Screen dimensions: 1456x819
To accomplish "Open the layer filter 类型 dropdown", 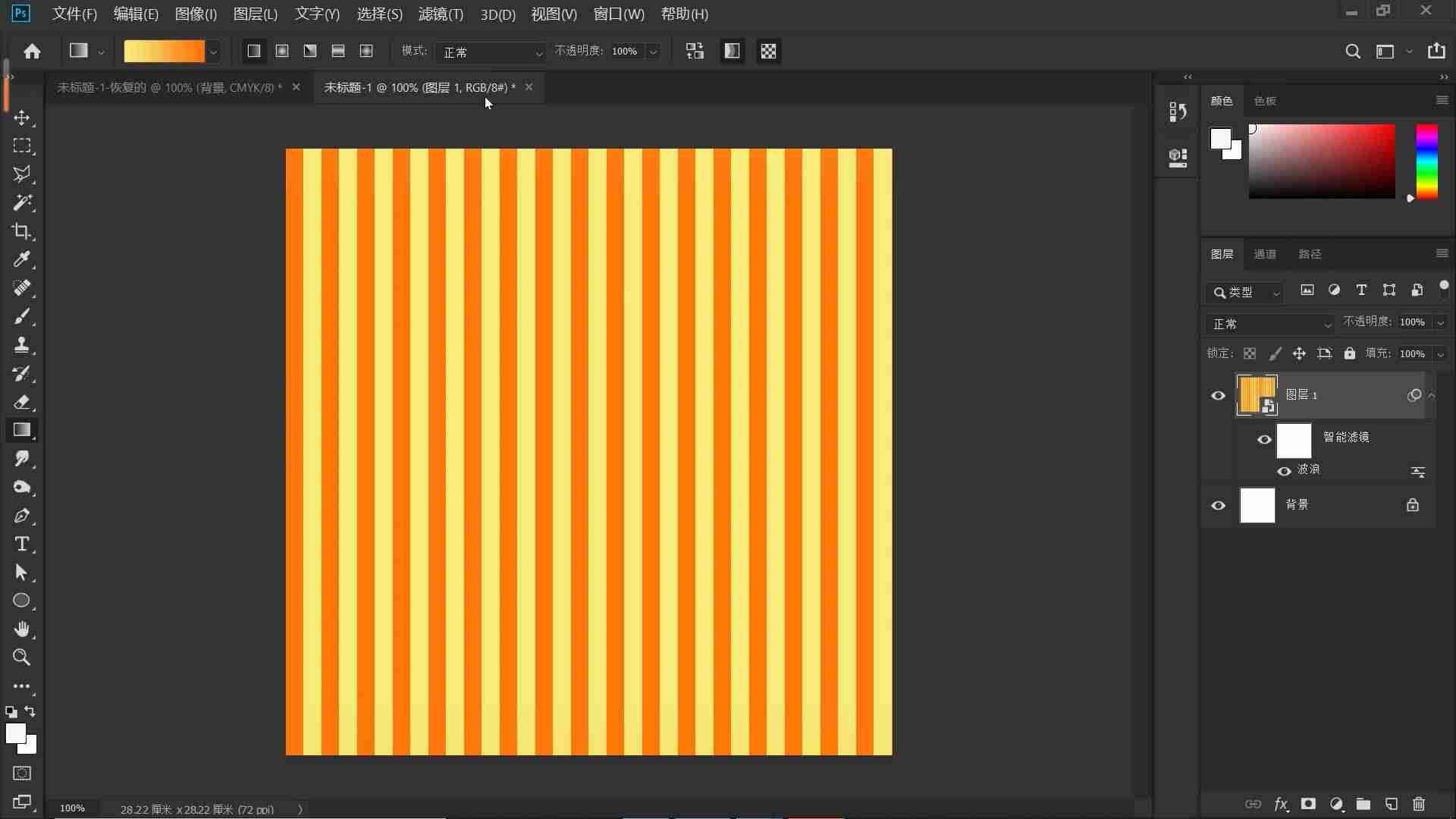I will pos(1245,292).
